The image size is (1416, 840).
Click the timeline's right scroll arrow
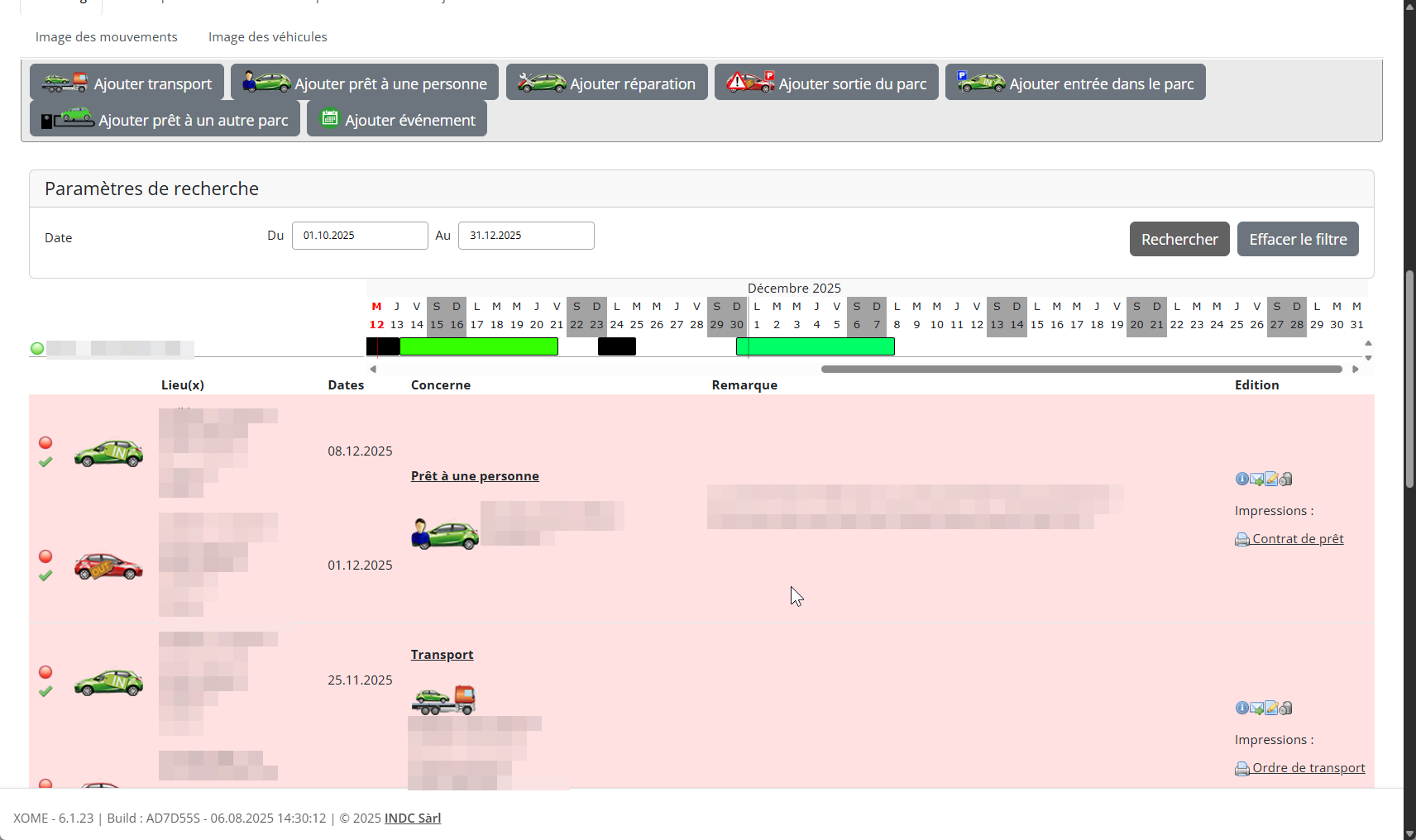click(x=1356, y=370)
